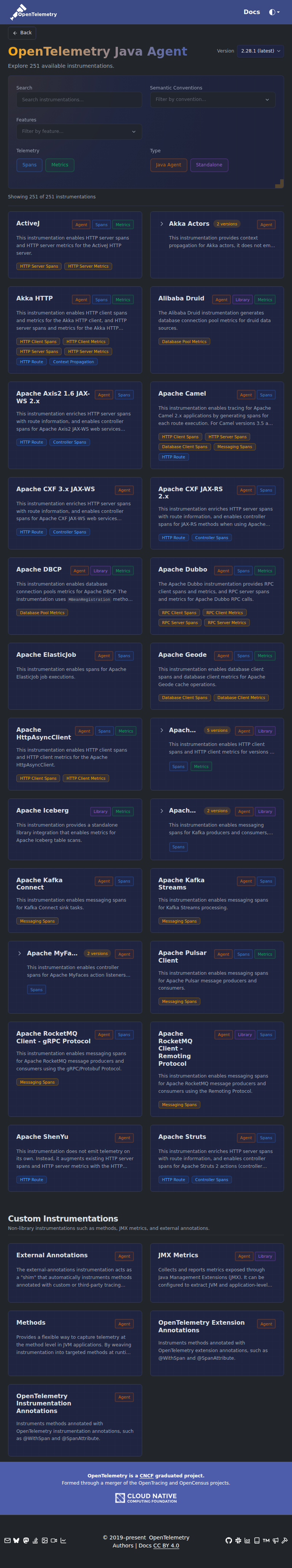Open the Version 2.28.1 dropdown
The image size is (292, 1568).
pyautogui.click(x=260, y=51)
